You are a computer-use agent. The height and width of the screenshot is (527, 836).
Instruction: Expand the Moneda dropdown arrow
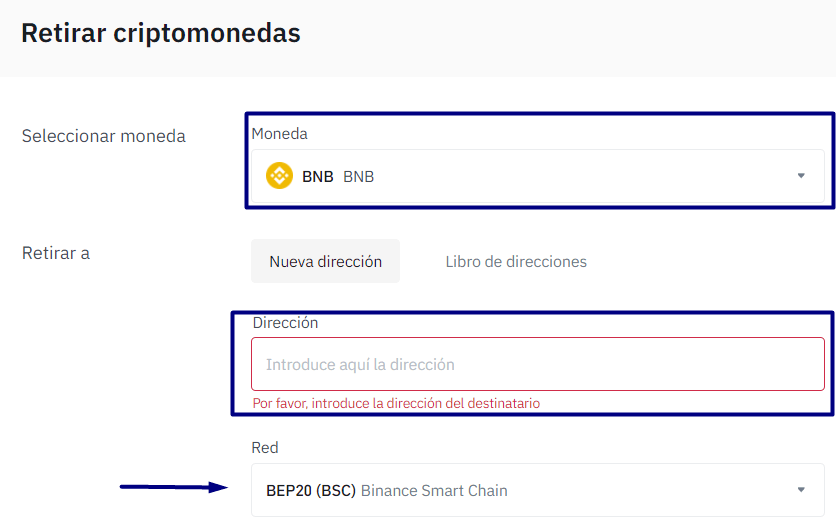click(800, 176)
